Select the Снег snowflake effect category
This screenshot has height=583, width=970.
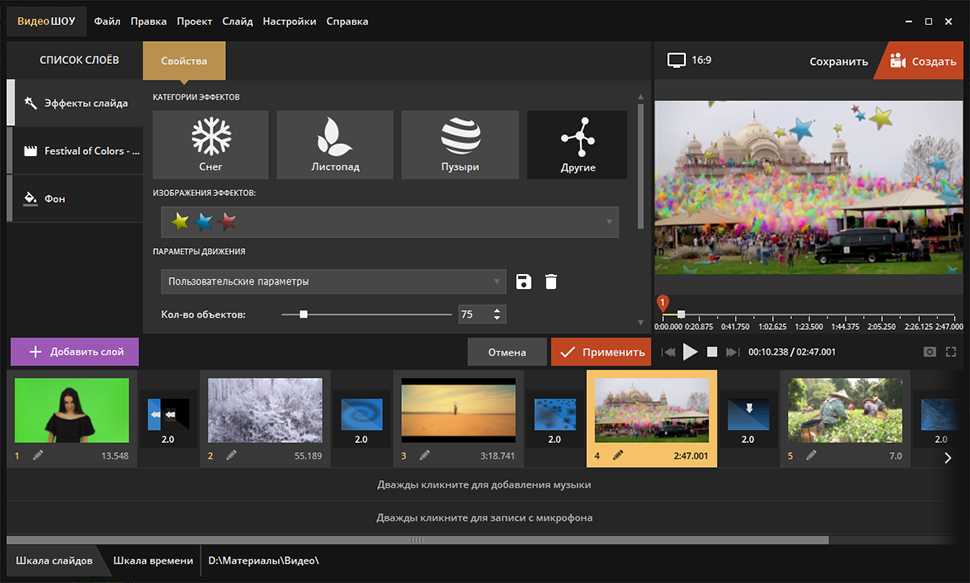coord(210,145)
